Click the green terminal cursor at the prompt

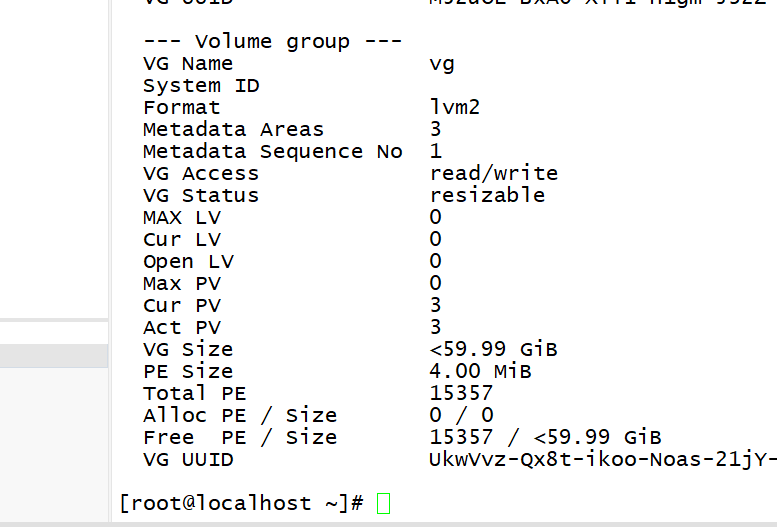point(384,503)
